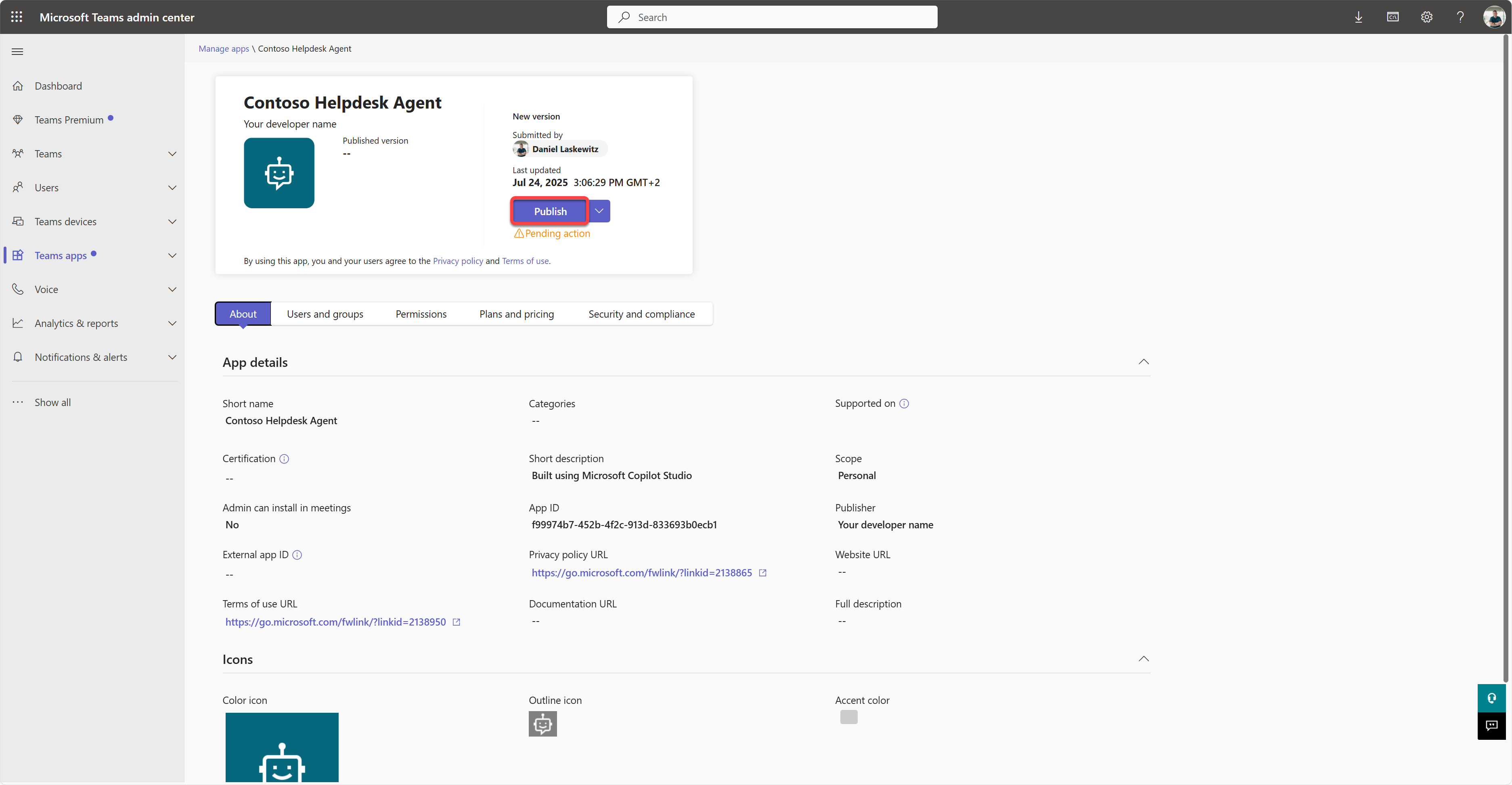
Task: Click the download icon in the top bar
Action: pos(1359,17)
